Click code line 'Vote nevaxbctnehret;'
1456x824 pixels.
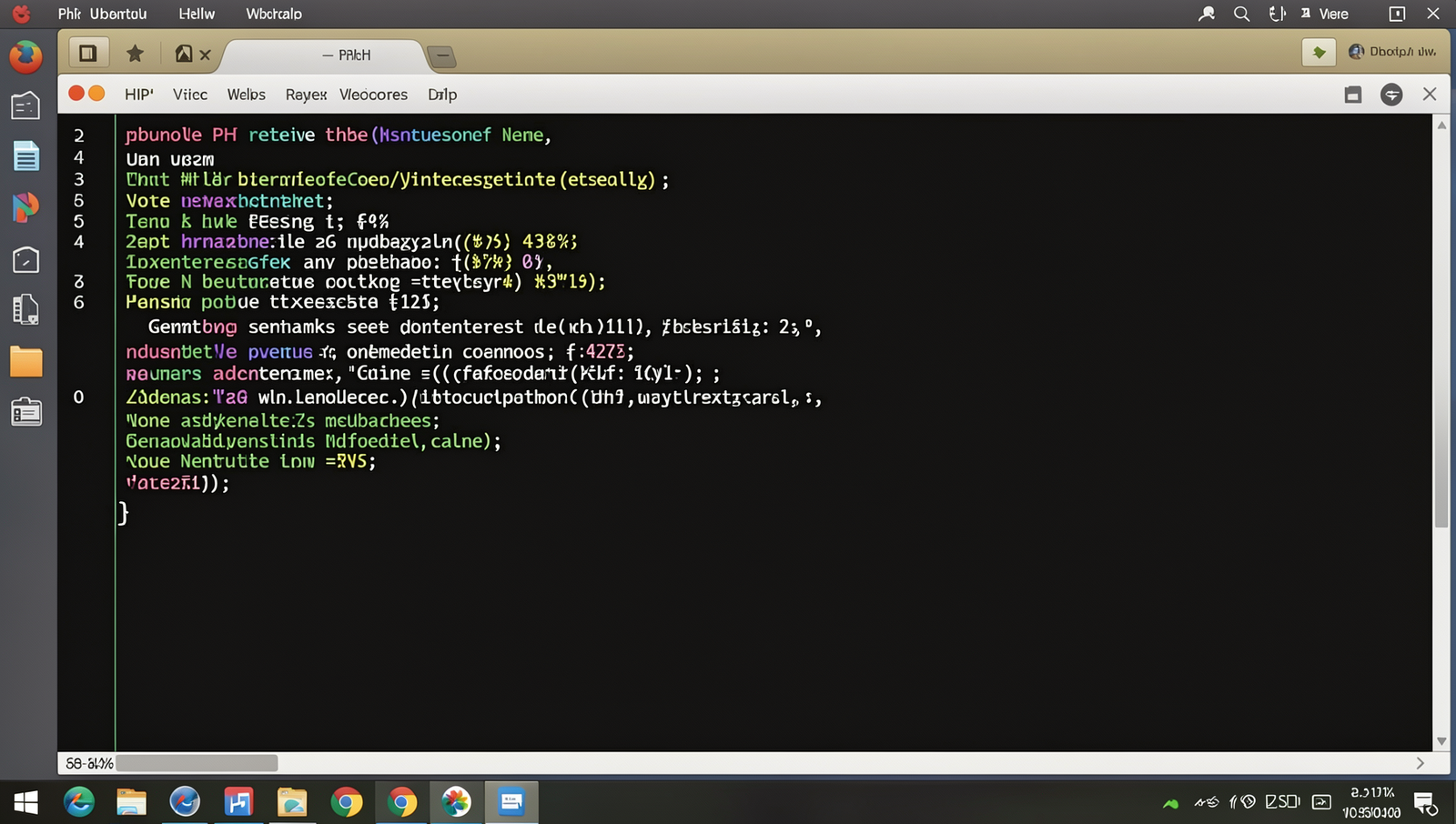[x=229, y=201]
